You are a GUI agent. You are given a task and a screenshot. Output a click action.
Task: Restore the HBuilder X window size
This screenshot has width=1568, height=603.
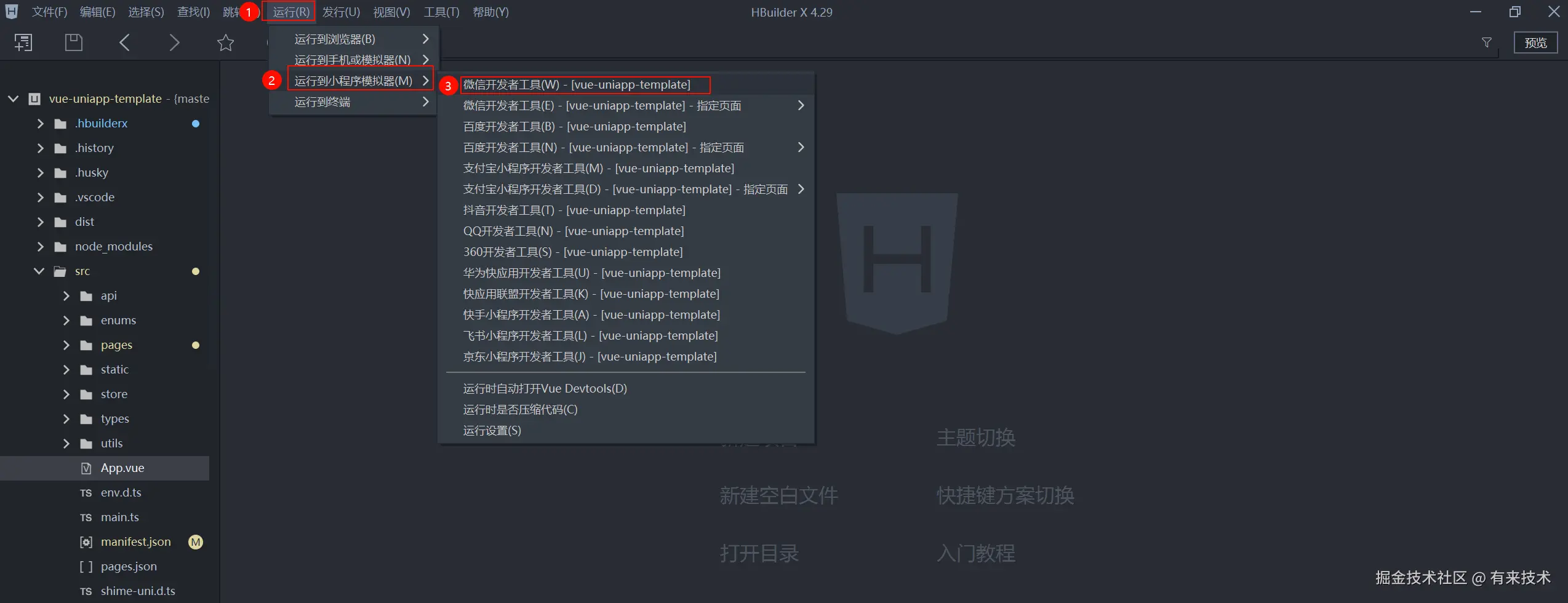(x=1515, y=12)
